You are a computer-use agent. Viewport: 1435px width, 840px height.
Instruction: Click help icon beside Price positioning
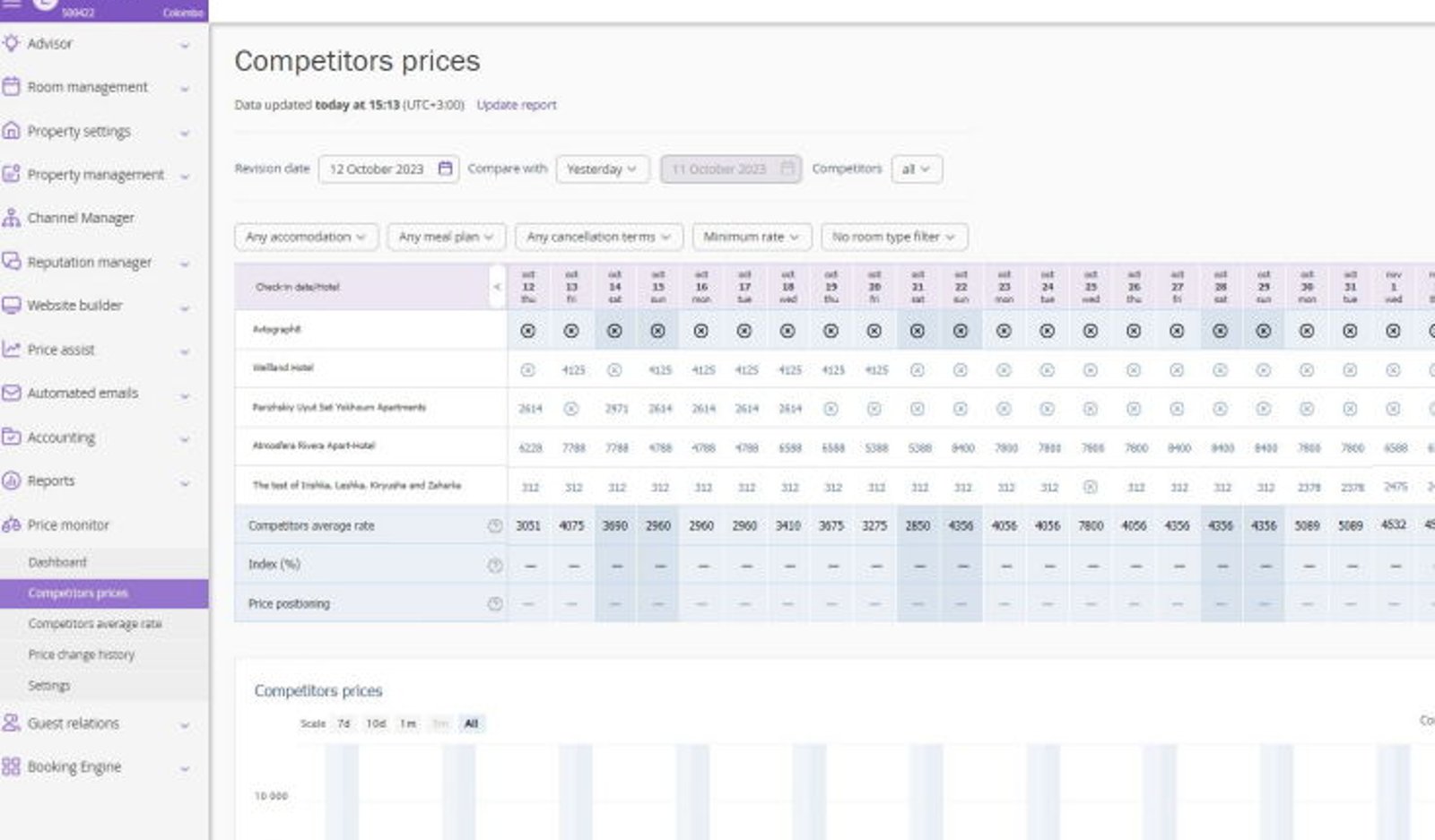[x=494, y=603]
